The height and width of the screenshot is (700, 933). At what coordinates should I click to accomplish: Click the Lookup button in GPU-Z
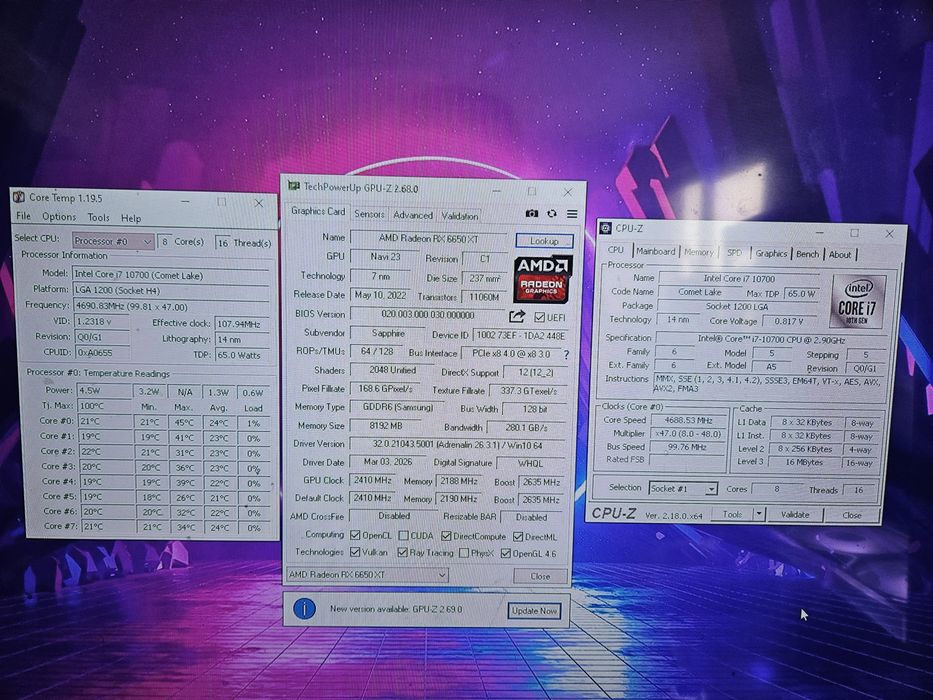544,241
